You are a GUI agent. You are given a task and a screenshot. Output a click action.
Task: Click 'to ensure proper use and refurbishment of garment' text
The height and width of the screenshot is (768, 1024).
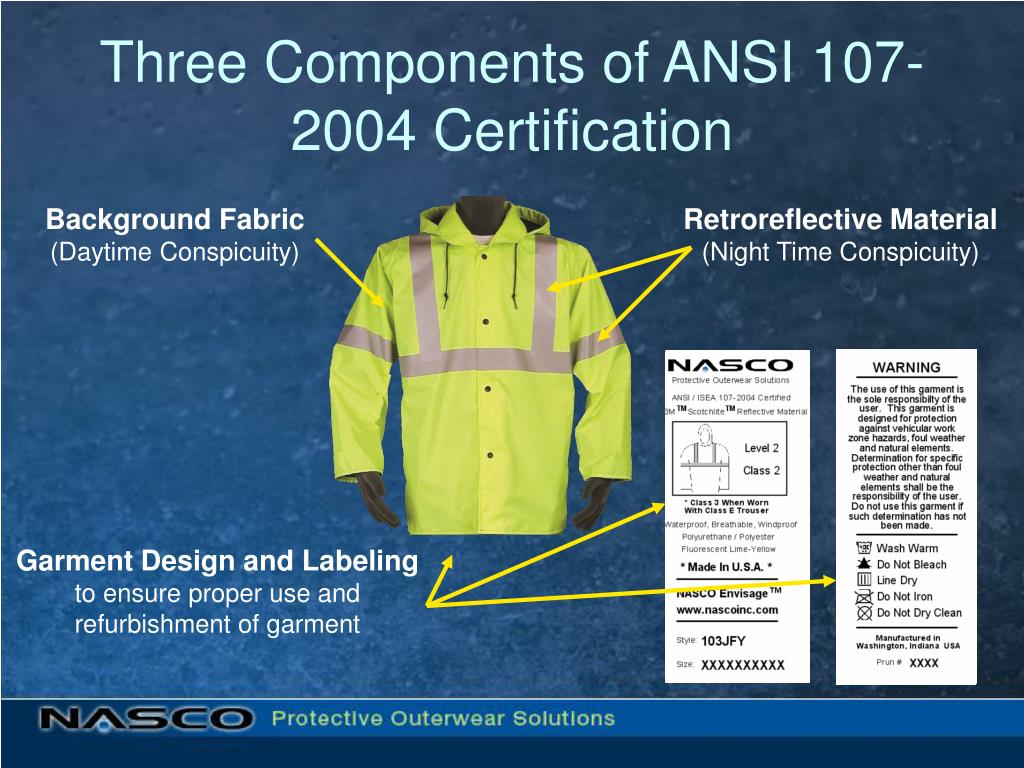(217, 609)
